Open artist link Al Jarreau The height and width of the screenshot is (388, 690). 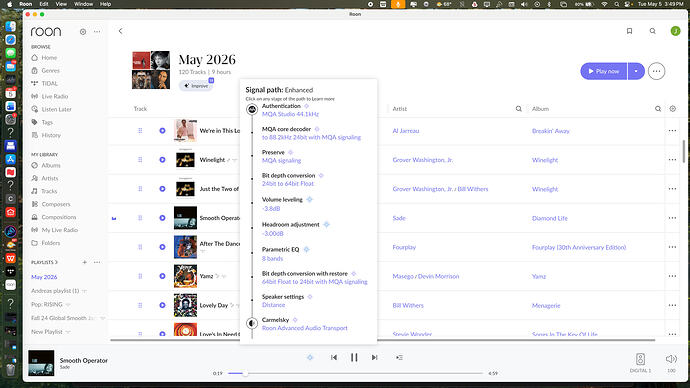(x=406, y=131)
